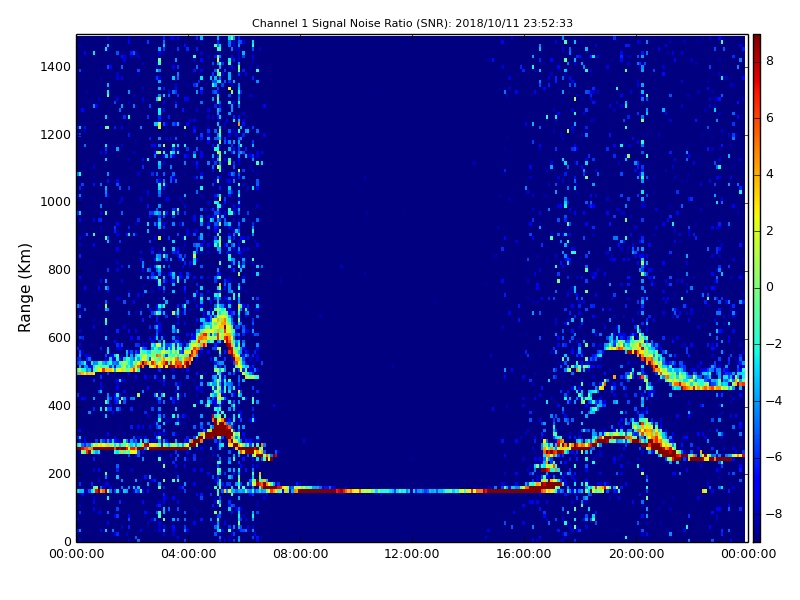Click the vertical SNR colorbar strip
800x600 pixels.
coord(757,288)
